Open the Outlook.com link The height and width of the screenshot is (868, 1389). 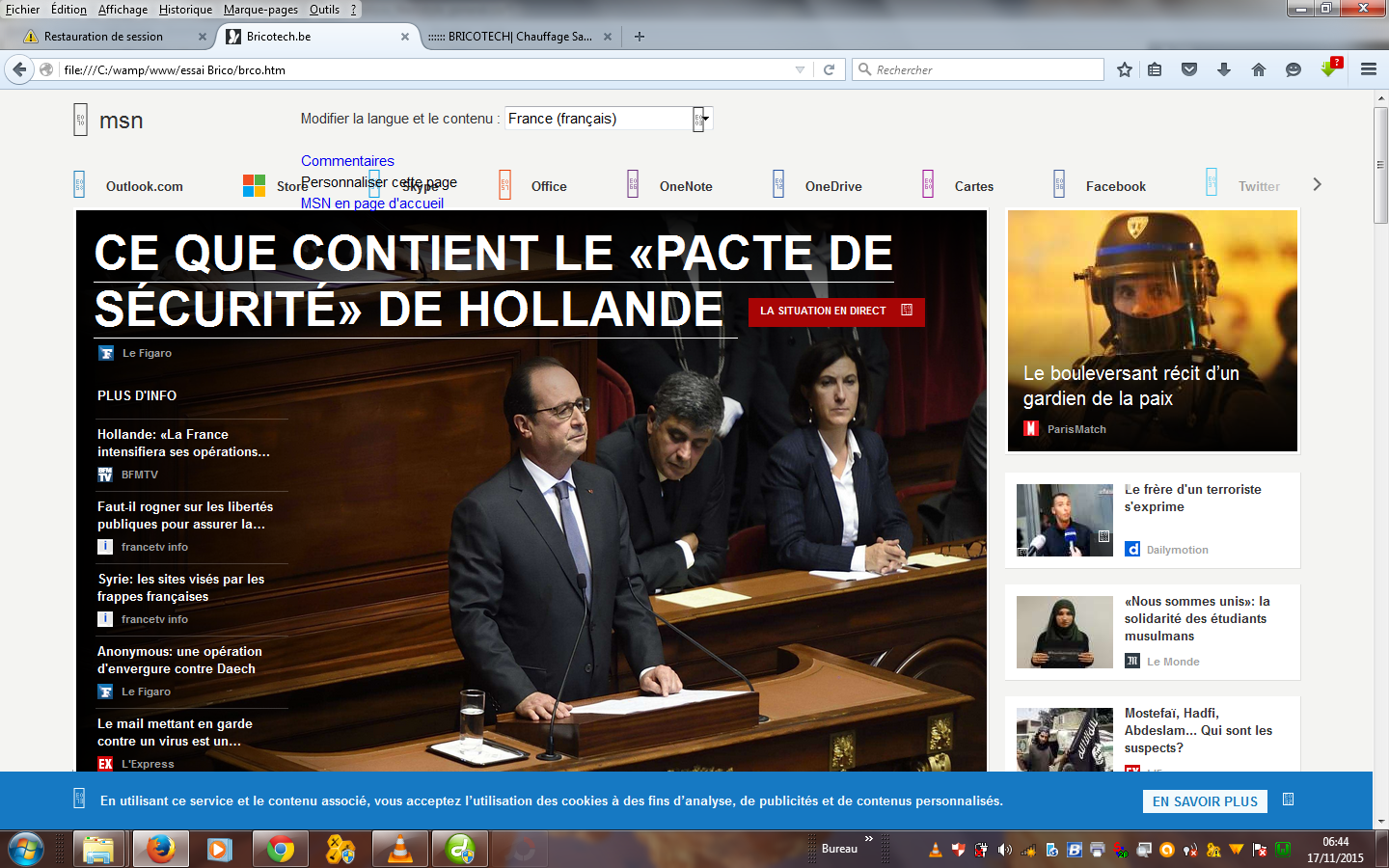click(x=144, y=186)
